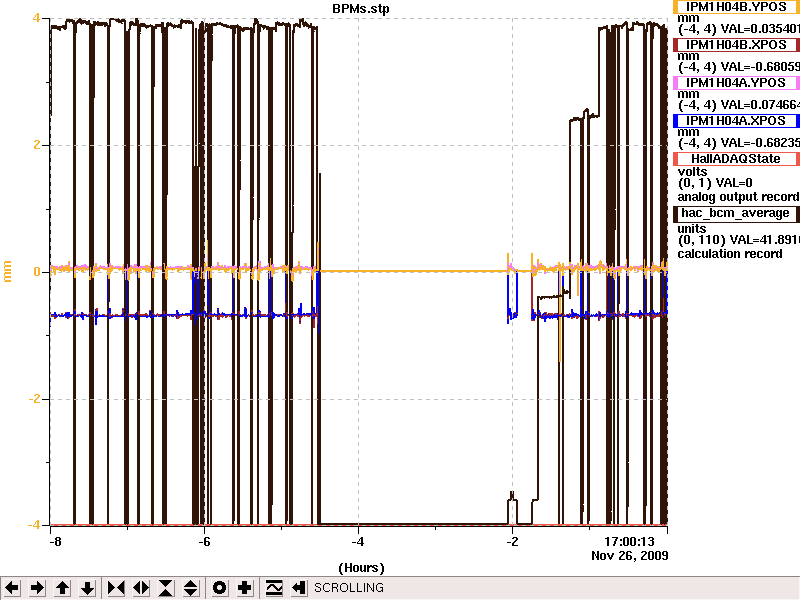Click the circle auto-scale toolbar icon
Screen dimensions: 800x600
[219, 588]
